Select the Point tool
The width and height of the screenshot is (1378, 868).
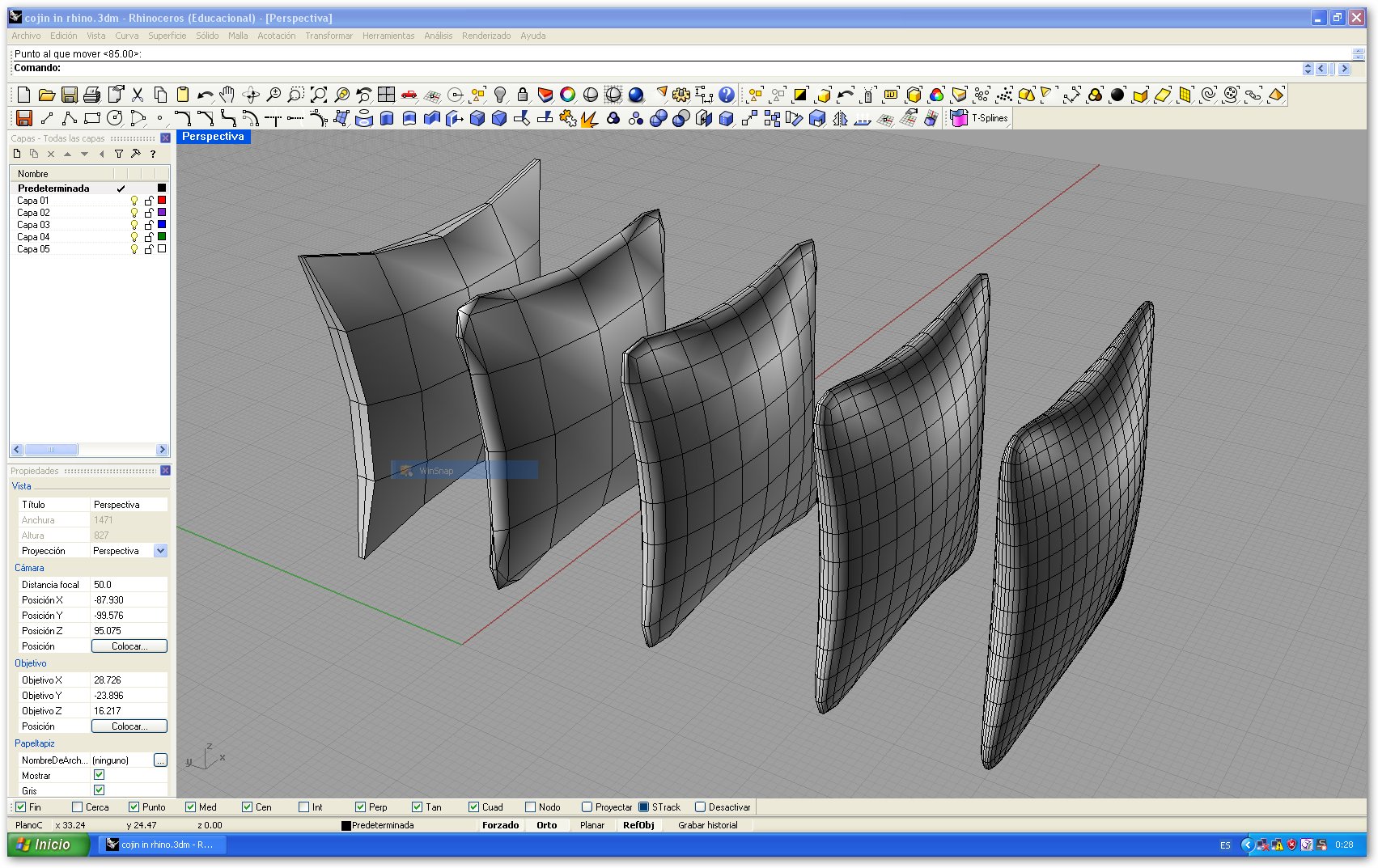click(x=160, y=119)
